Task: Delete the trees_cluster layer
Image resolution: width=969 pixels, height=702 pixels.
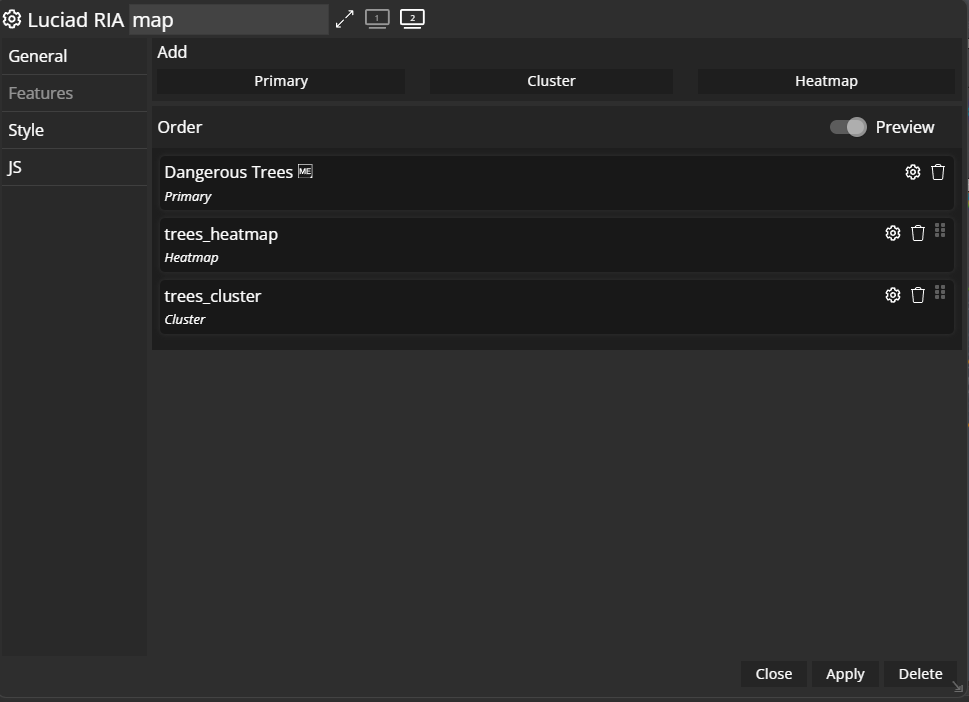Action: (918, 295)
